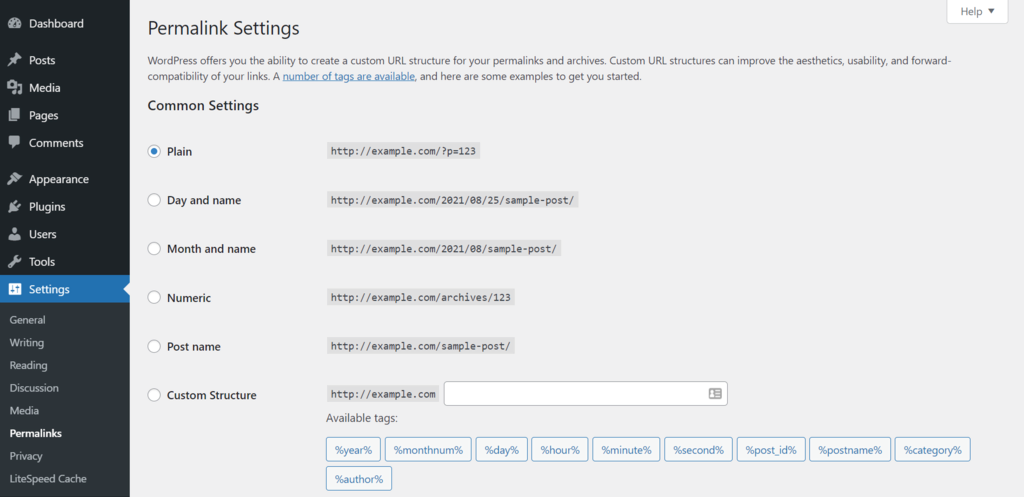Click the Pages icon in sidebar

pos(15,115)
